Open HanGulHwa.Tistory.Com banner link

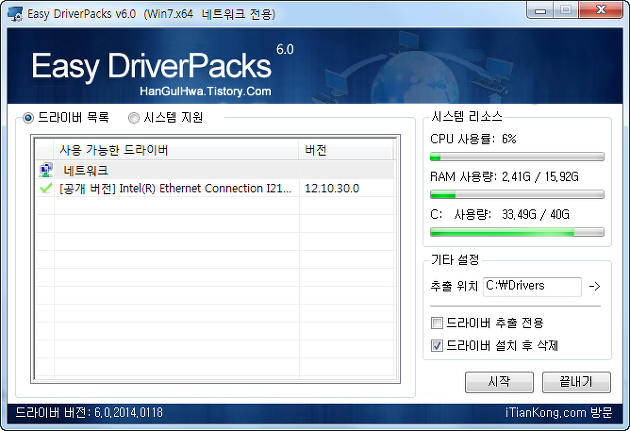click(x=205, y=91)
